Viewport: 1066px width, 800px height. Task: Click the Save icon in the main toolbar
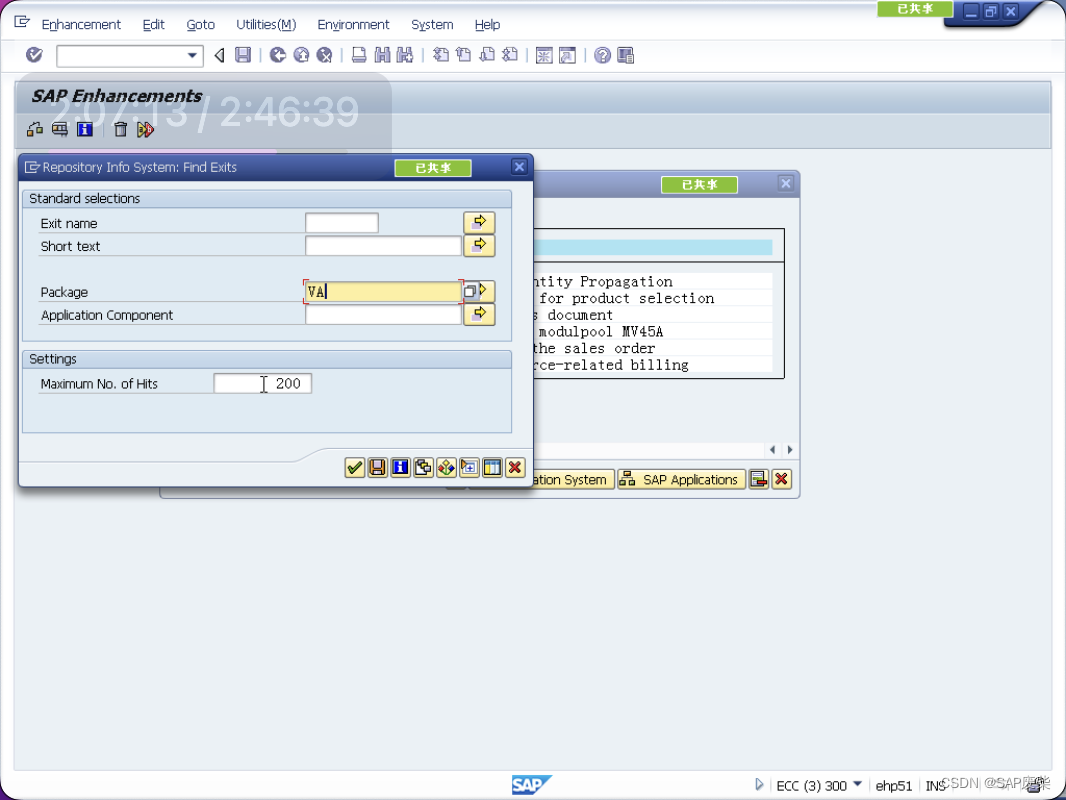[243, 55]
